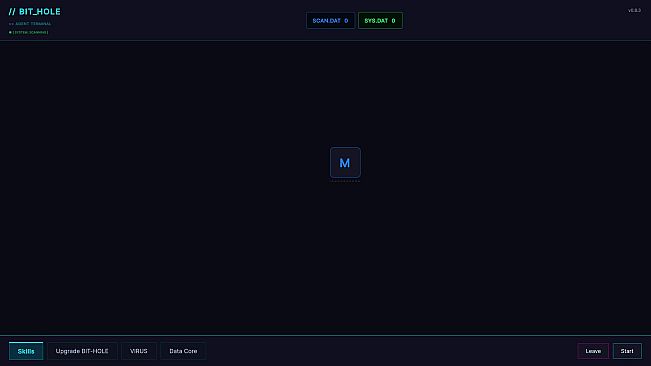Click the SYS.DAT counter badge
The height and width of the screenshot is (366, 651).
click(380, 21)
